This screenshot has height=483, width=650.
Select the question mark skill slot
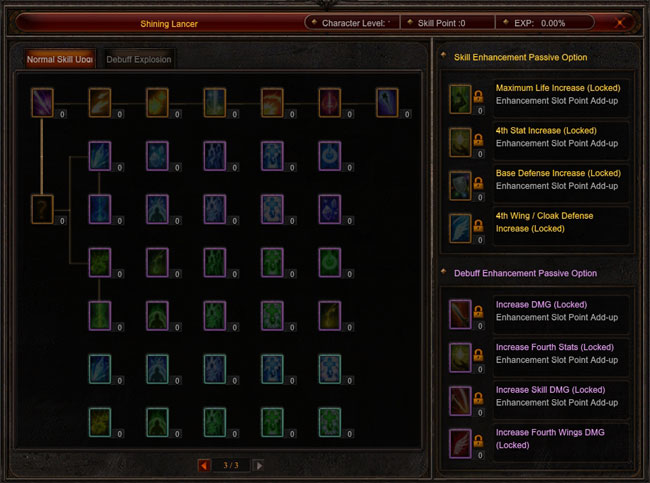click(x=42, y=209)
